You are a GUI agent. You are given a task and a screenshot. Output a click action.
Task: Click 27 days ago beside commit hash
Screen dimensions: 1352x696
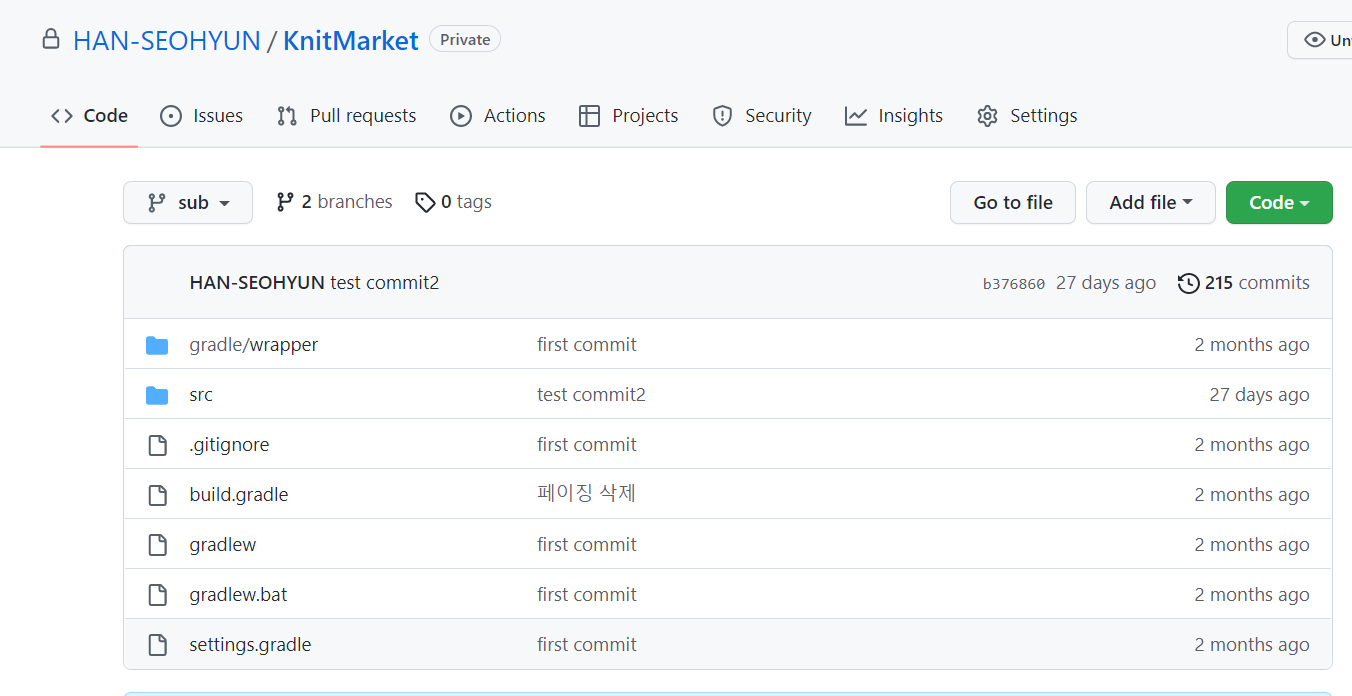1106,283
